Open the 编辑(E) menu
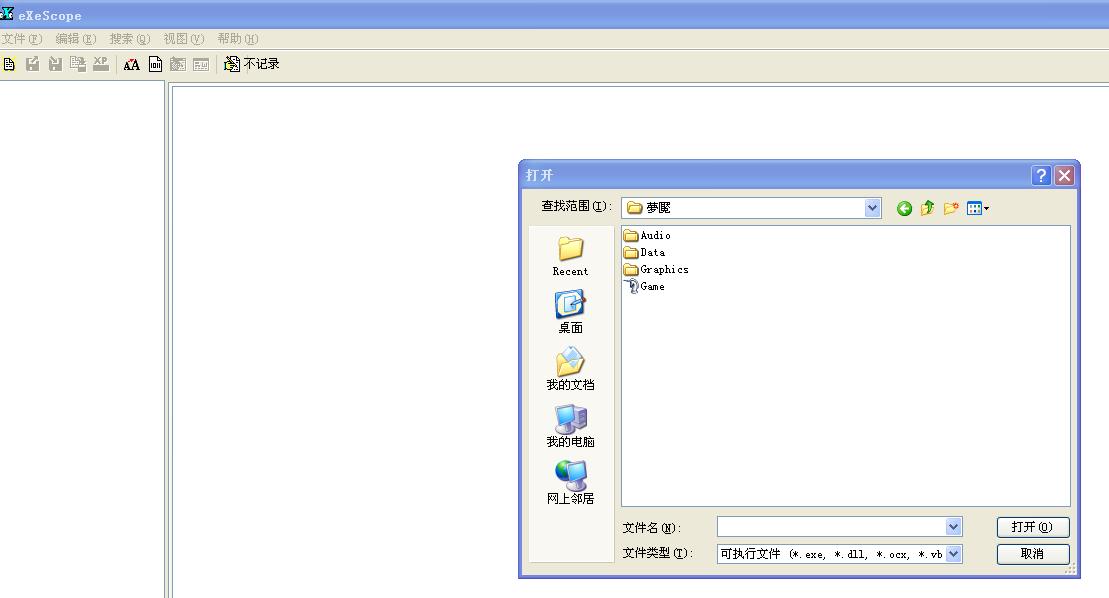The width and height of the screenshot is (1109, 598). (x=76, y=39)
